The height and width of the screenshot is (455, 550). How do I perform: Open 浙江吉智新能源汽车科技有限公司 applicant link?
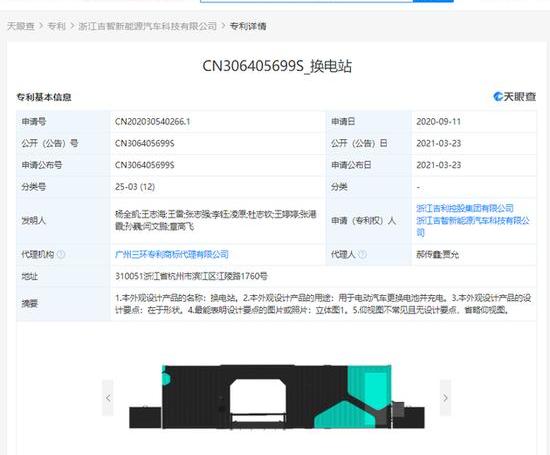473,226
